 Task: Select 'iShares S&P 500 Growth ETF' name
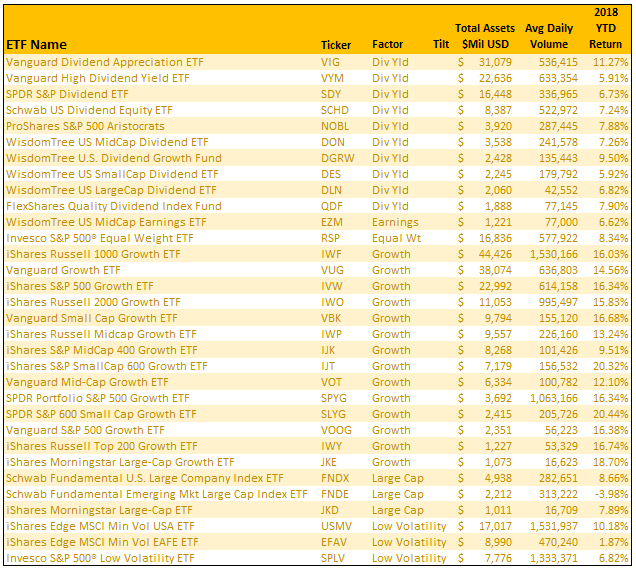[x=80, y=286]
